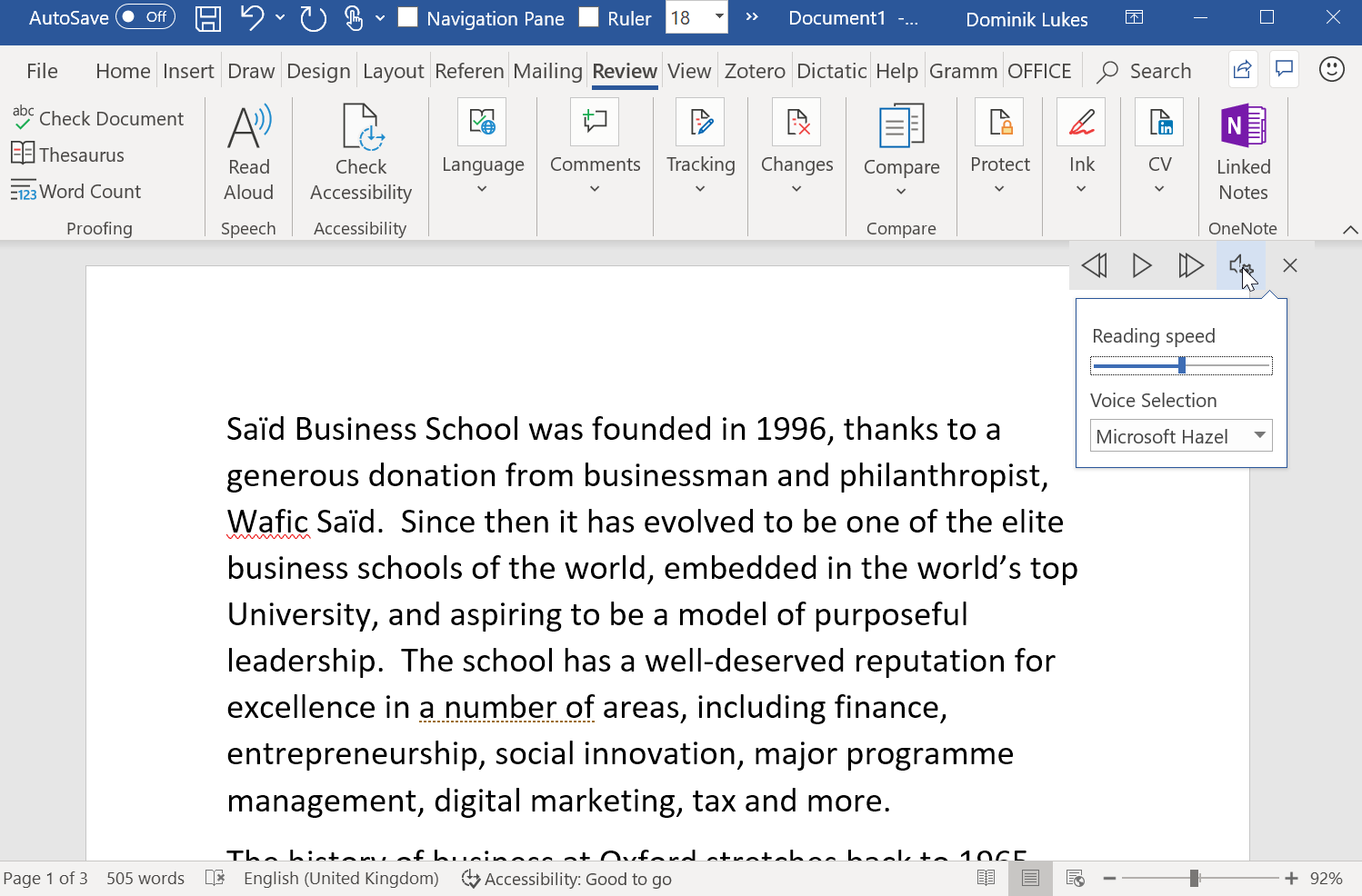
Task: Switch to Web Layout view
Action: click(x=1075, y=878)
